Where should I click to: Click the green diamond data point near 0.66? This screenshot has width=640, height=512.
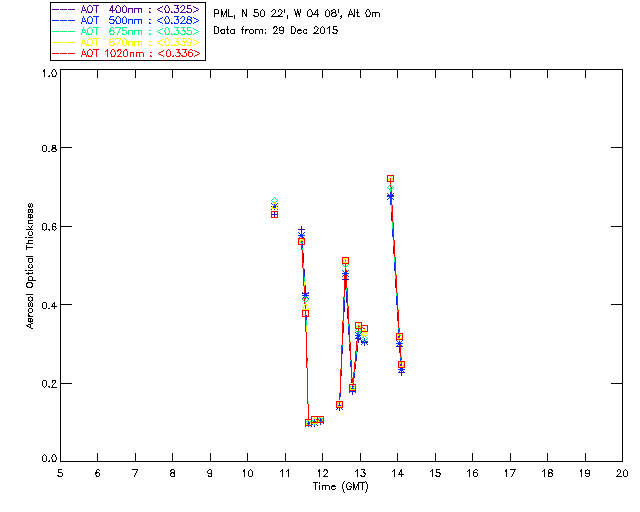(x=274, y=201)
